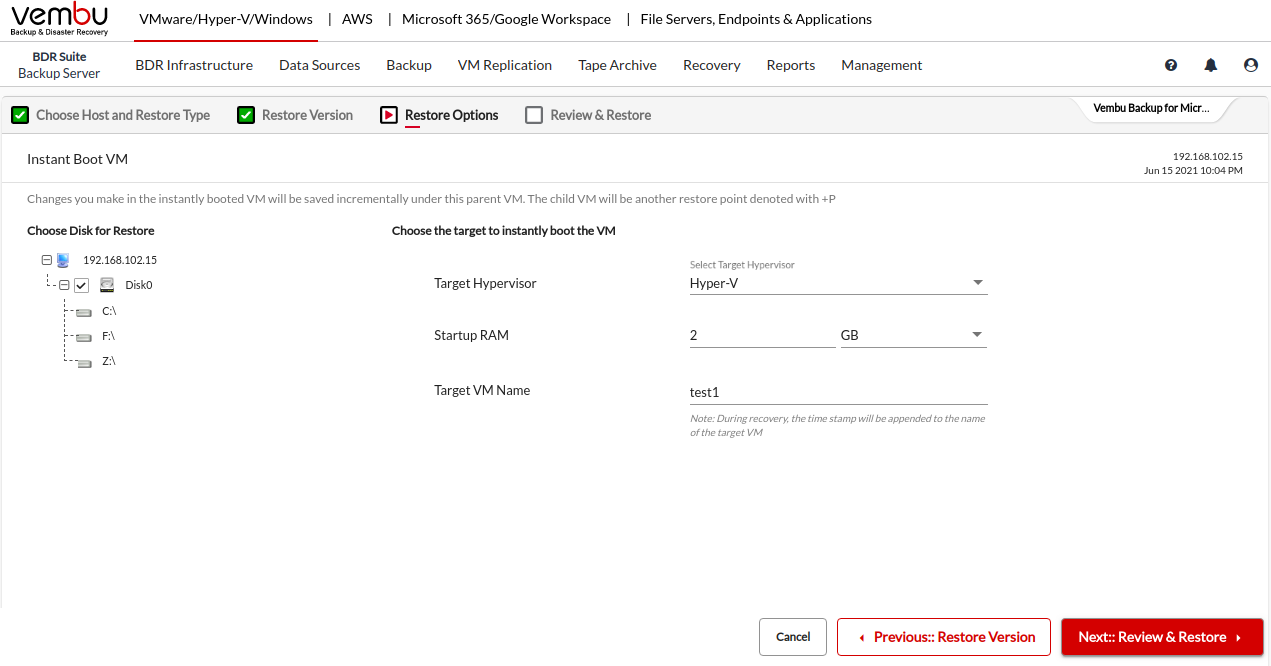Click the C:\ drive icon

83,312
